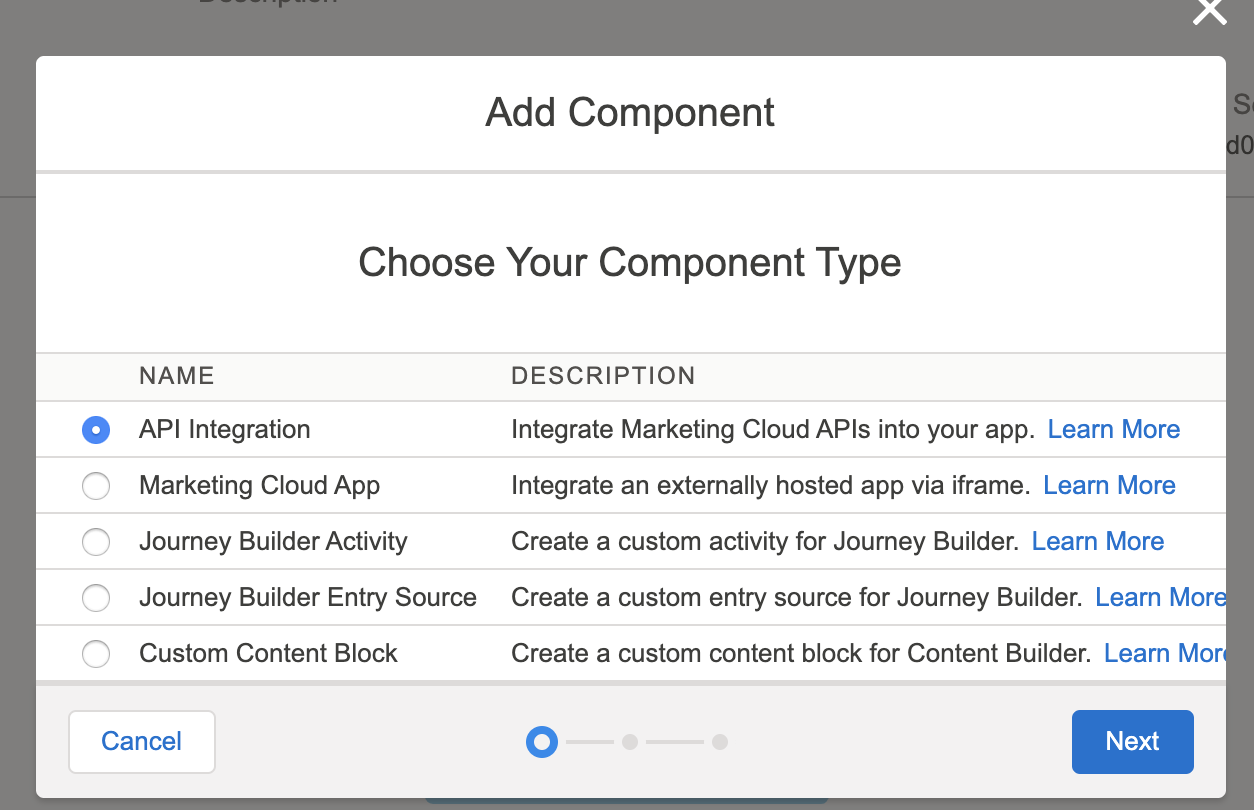The height and width of the screenshot is (810, 1254).
Task: Choose the Marketing Cloud App option
Action: pos(96,485)
